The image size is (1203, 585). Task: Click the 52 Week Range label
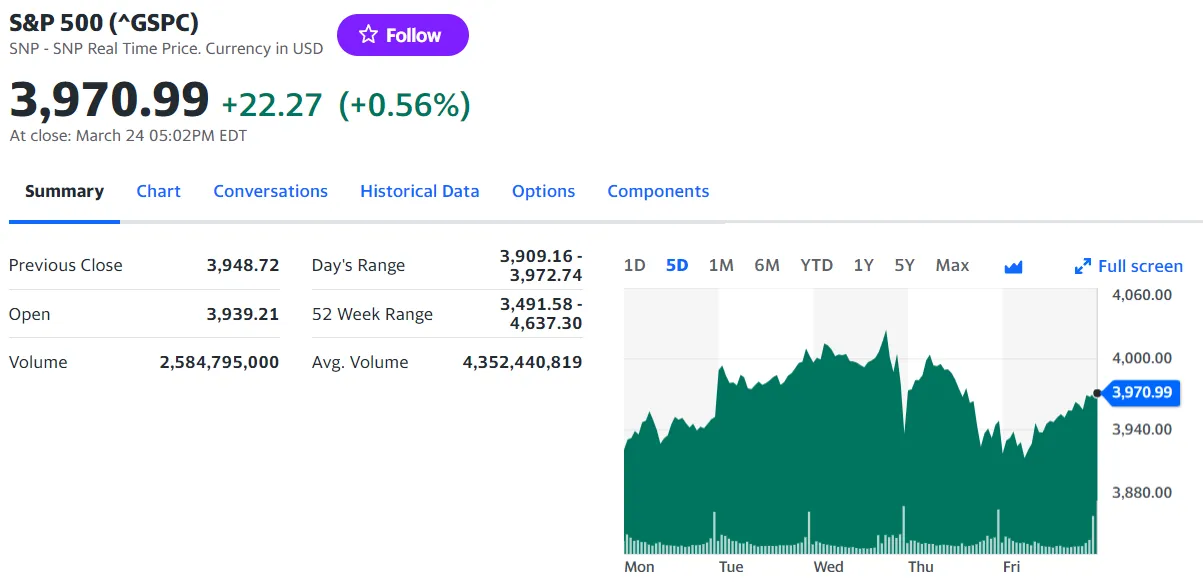click(x=372, y=314)
